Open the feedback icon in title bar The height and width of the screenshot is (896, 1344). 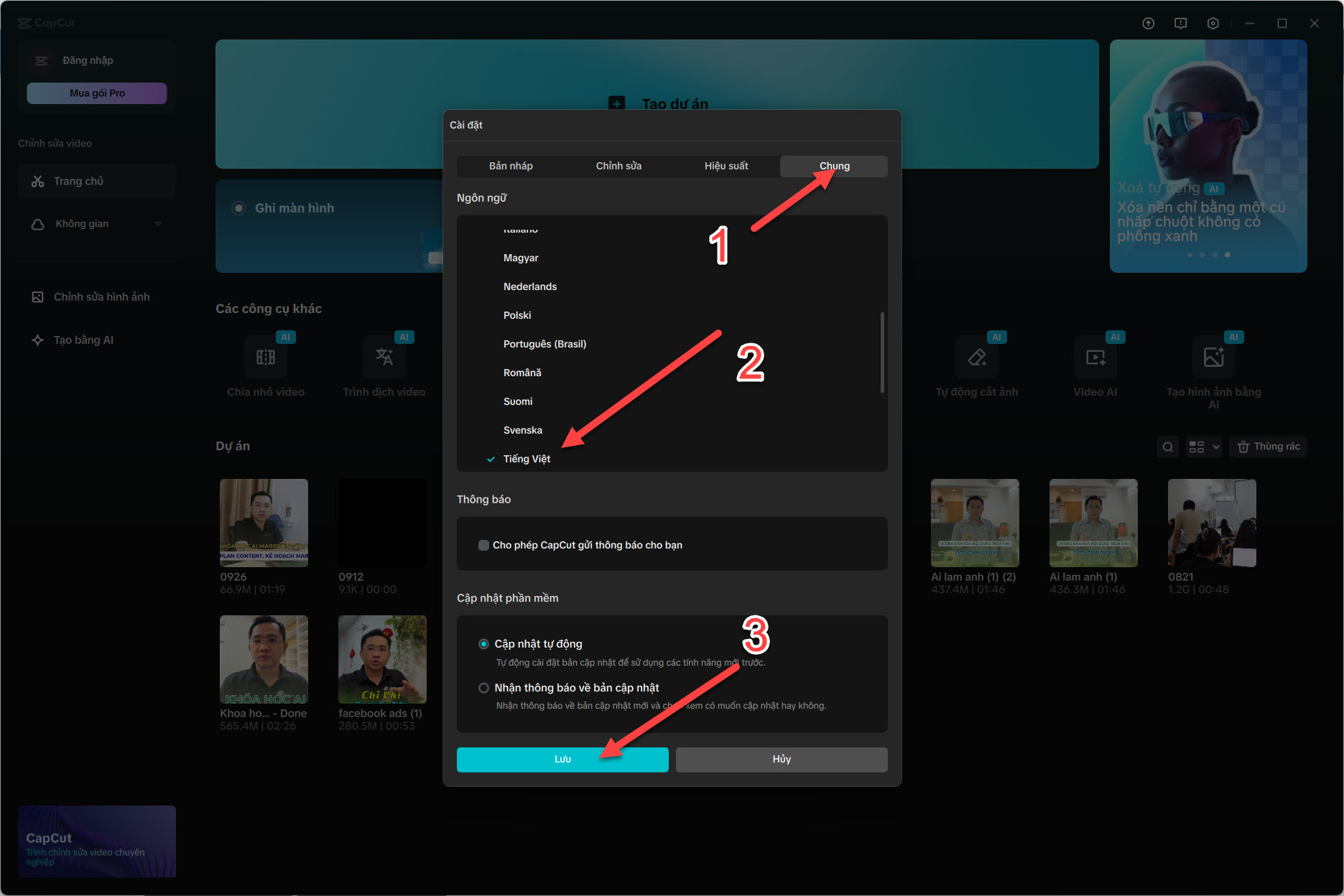tap(1180, 24)
